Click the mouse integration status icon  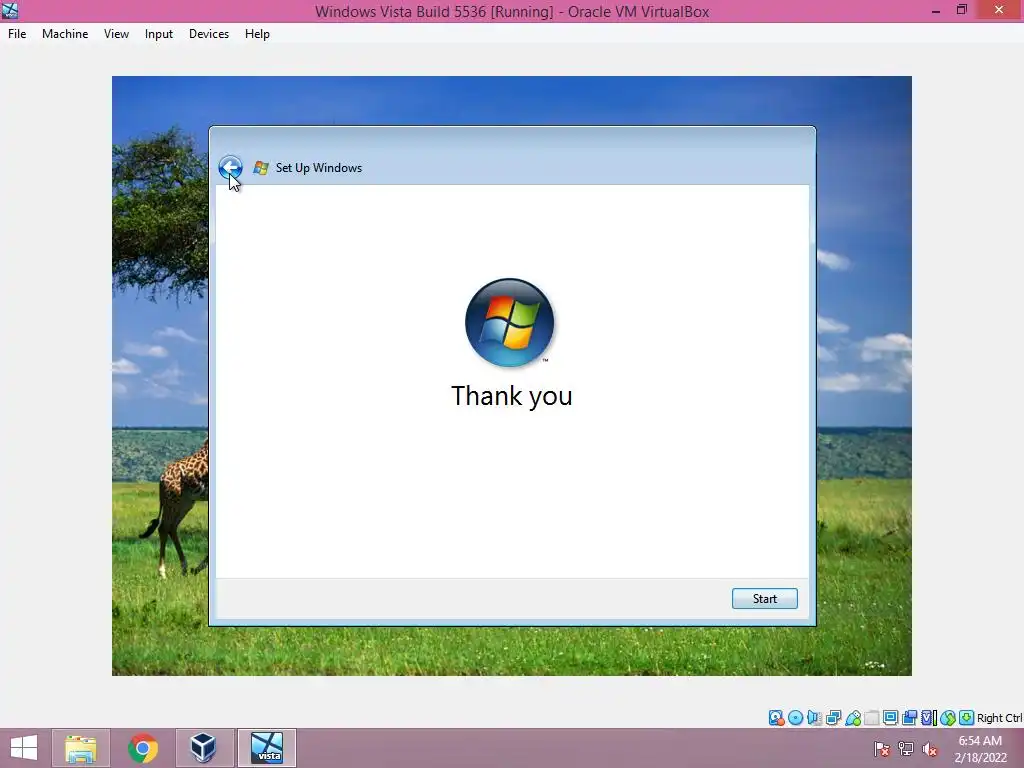pyautogui.click(x=948, y=718)
